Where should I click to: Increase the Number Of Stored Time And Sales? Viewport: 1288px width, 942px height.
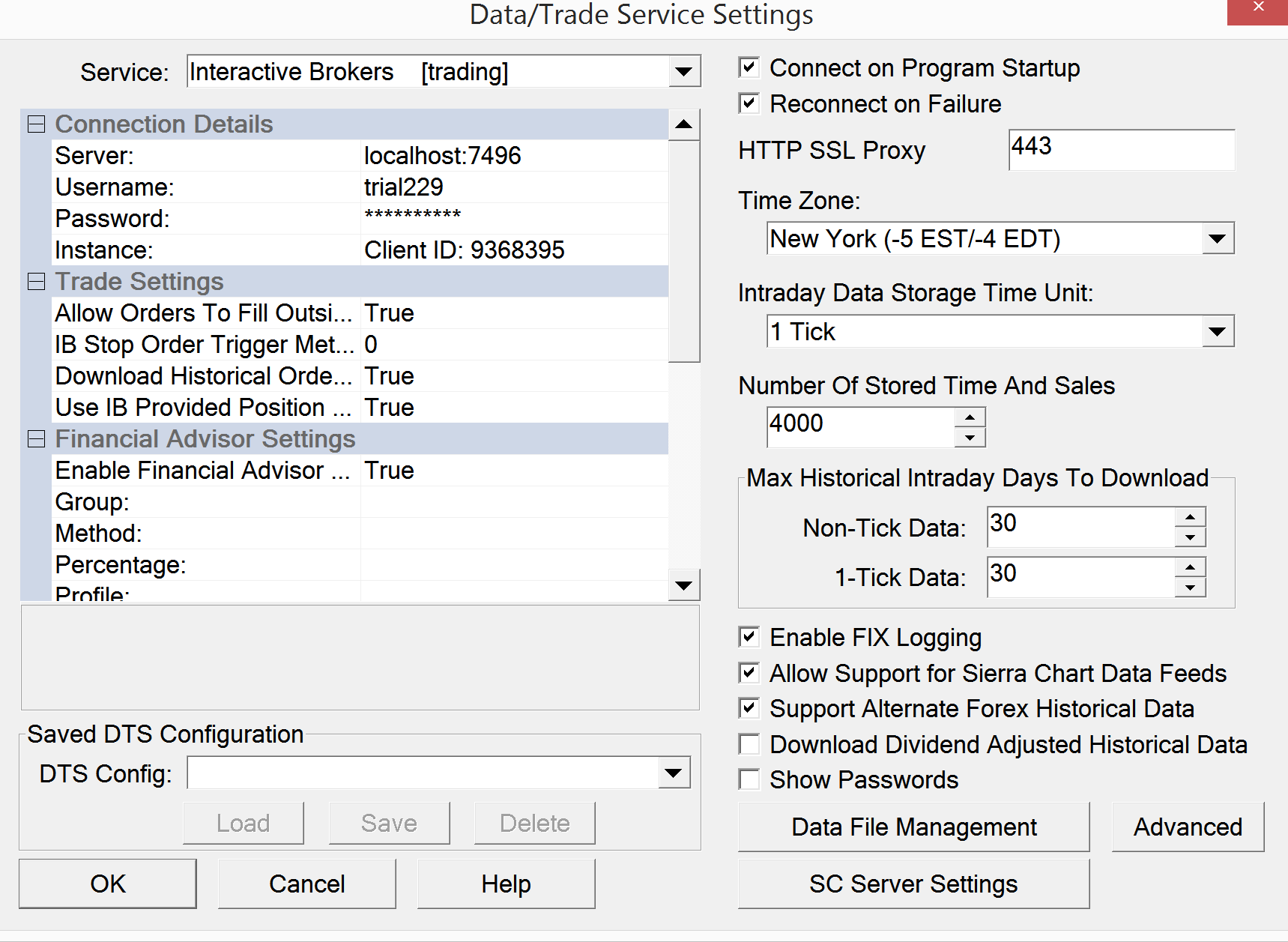(x=970, y=417)
